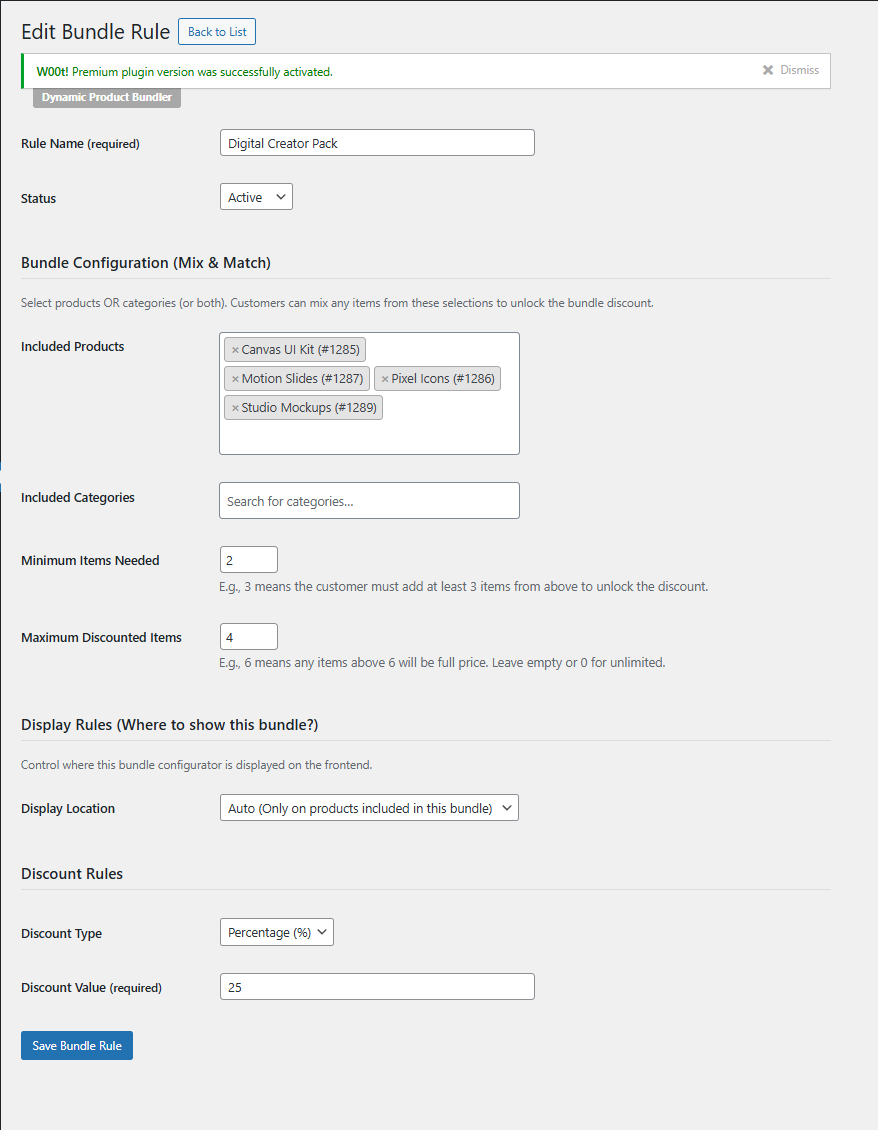This screenshot has width=878, height=1130.
Task: Click the Pixel Icons (#1286) tag
Action: tap(438, 378)
